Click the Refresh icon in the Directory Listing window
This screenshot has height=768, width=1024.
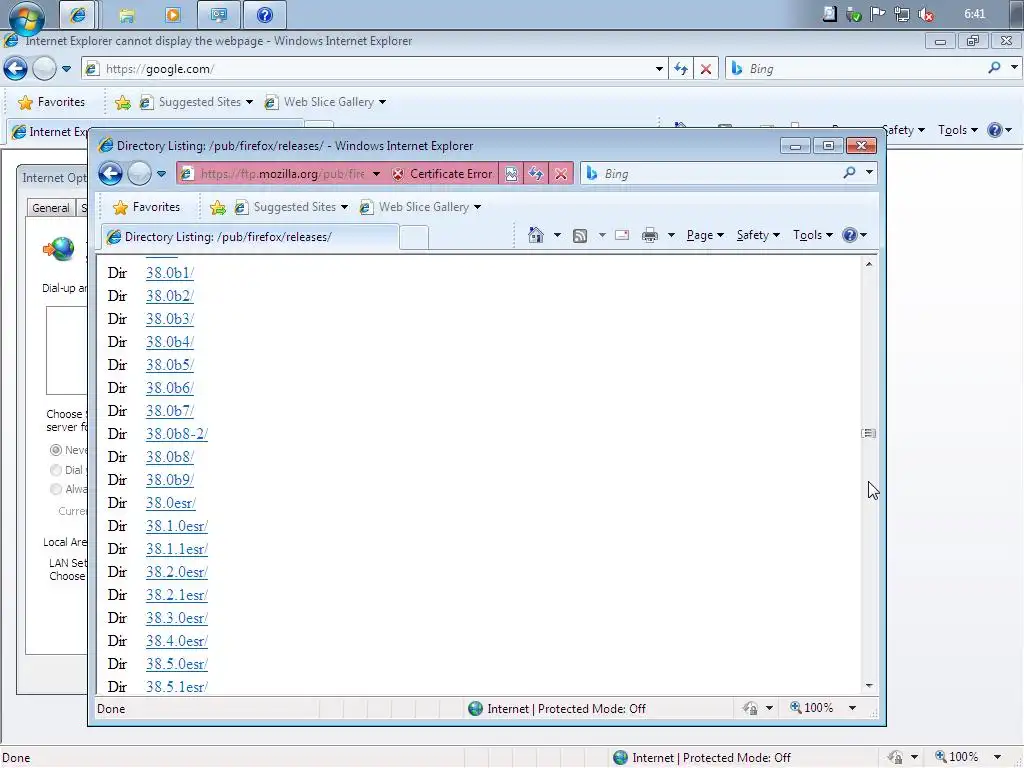[x=536, y=174]
